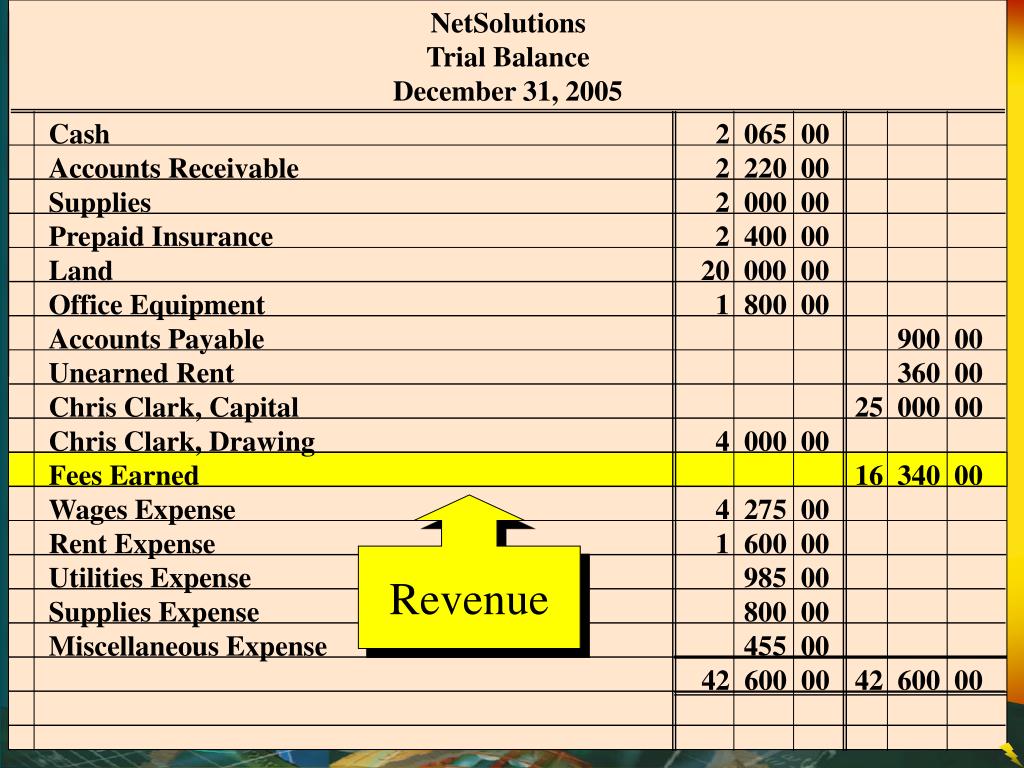The image size is (1024, 768).
Task: Click the Cash account name
Action: 79,135
